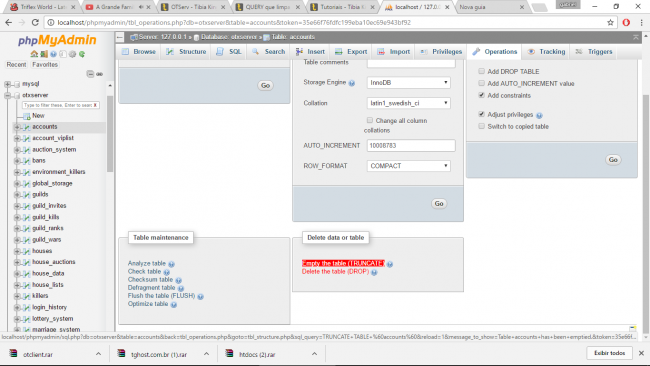Open help icon beside TRUNCATE link
Image resolution: width=650 pixels, height=366 pixels.
pos(390,264)
